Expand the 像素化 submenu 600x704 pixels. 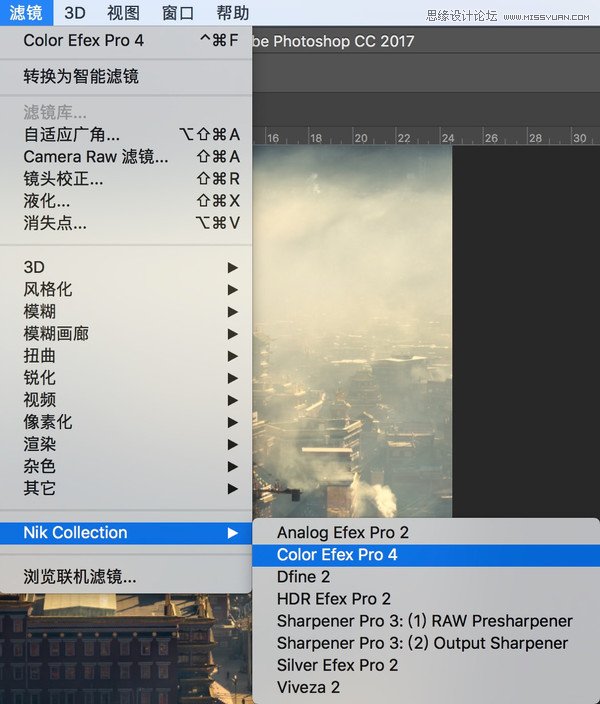click(126, 422)
